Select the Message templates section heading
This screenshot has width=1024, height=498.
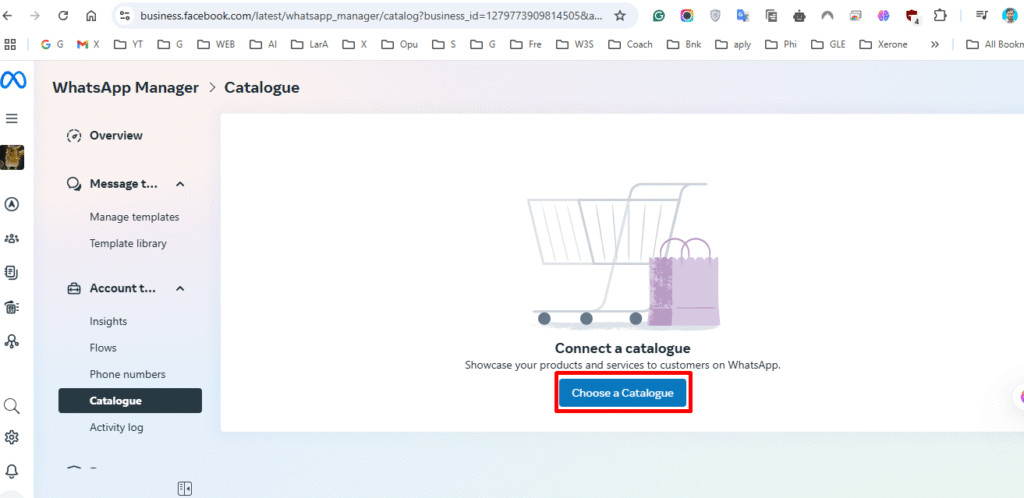coord(123,184)
